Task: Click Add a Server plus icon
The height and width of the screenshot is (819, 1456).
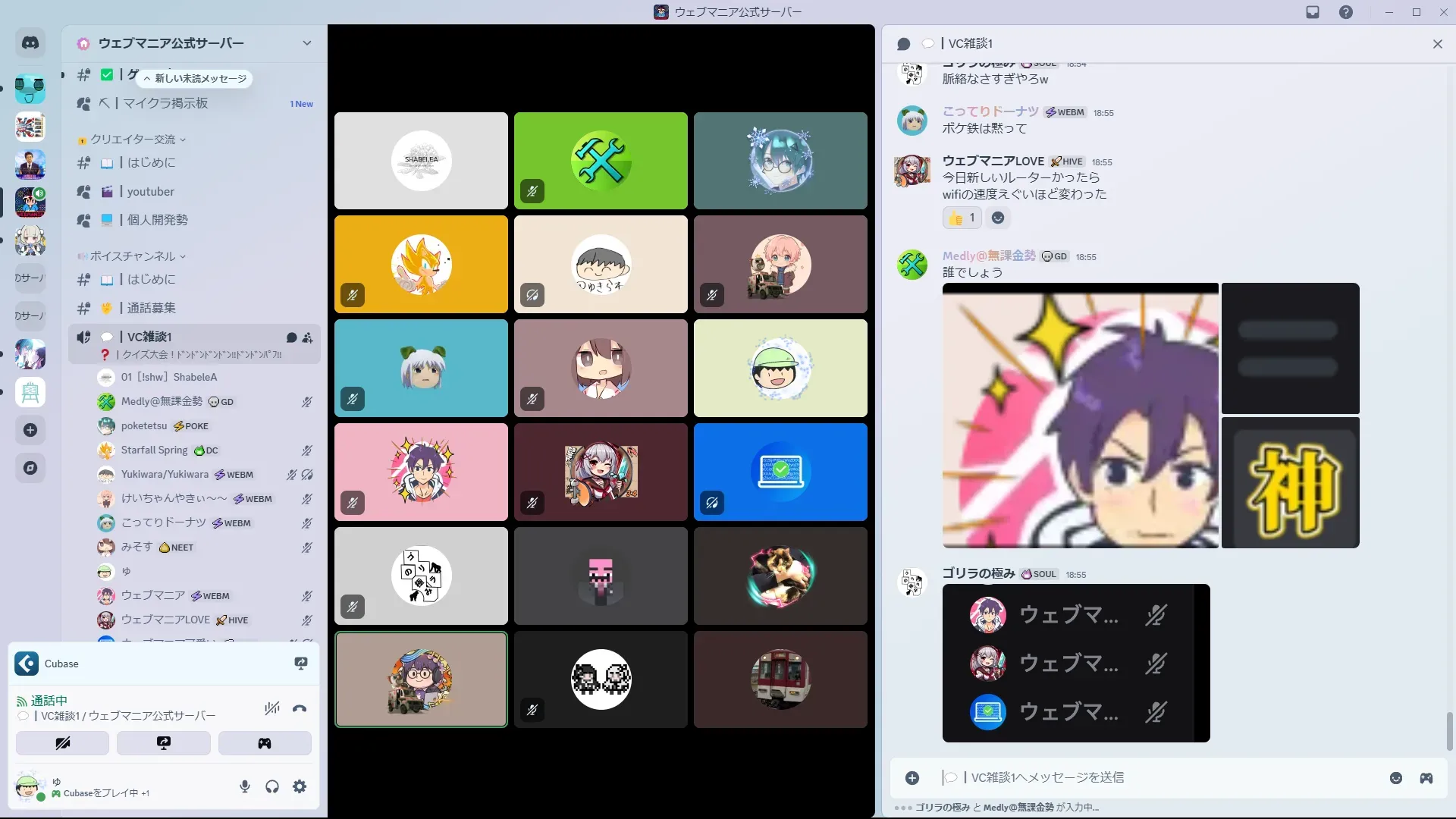Action: [x=30, y=430]
